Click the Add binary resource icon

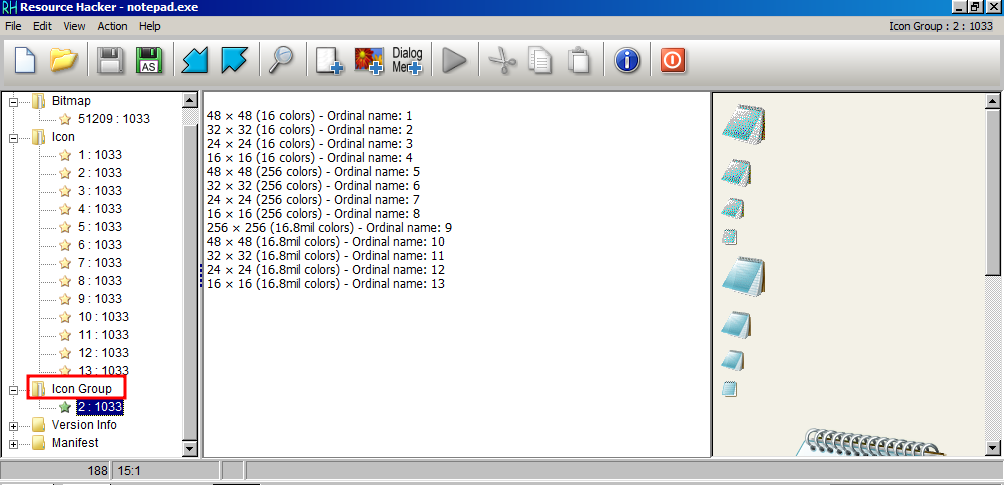[x=329, y=61]
